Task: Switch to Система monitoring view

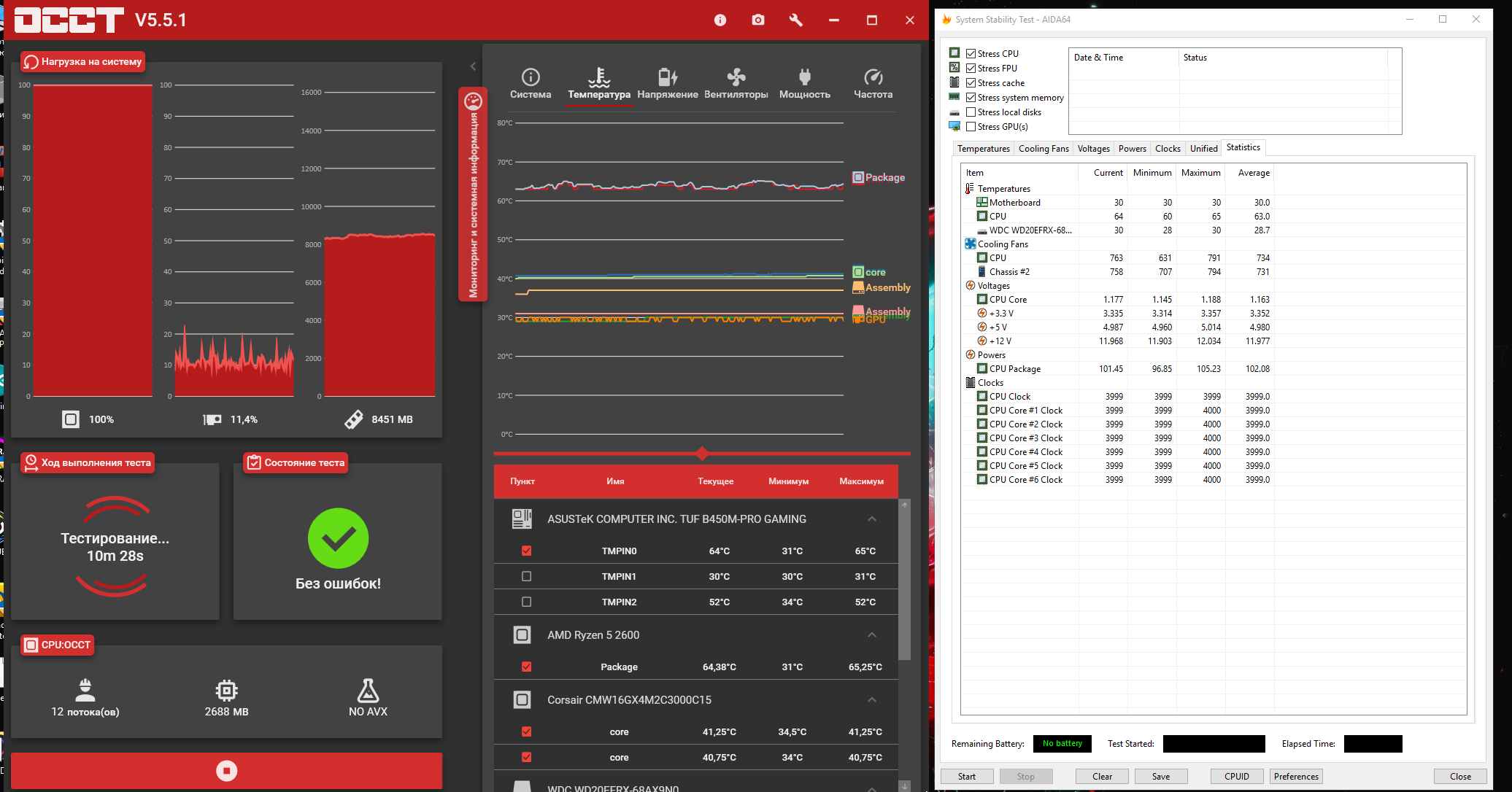Action: tap(531, 83)
